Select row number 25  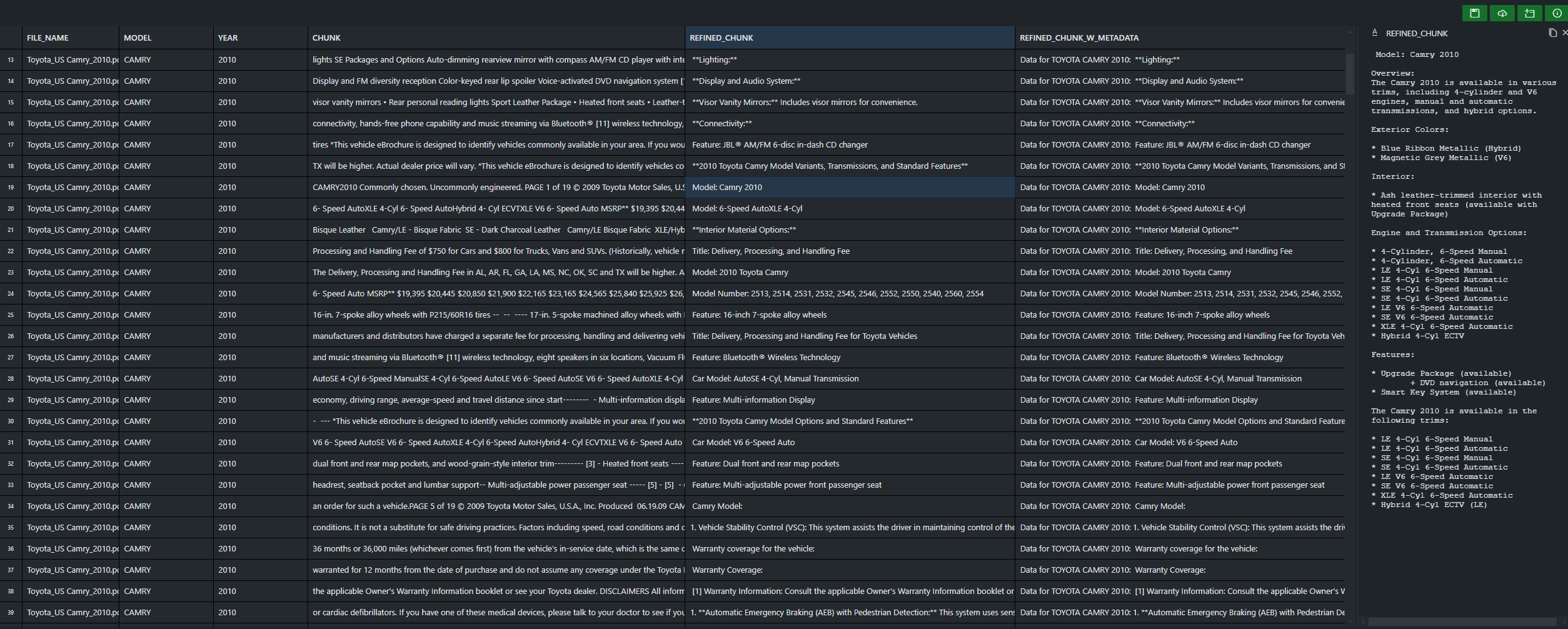tap(11, 315)
